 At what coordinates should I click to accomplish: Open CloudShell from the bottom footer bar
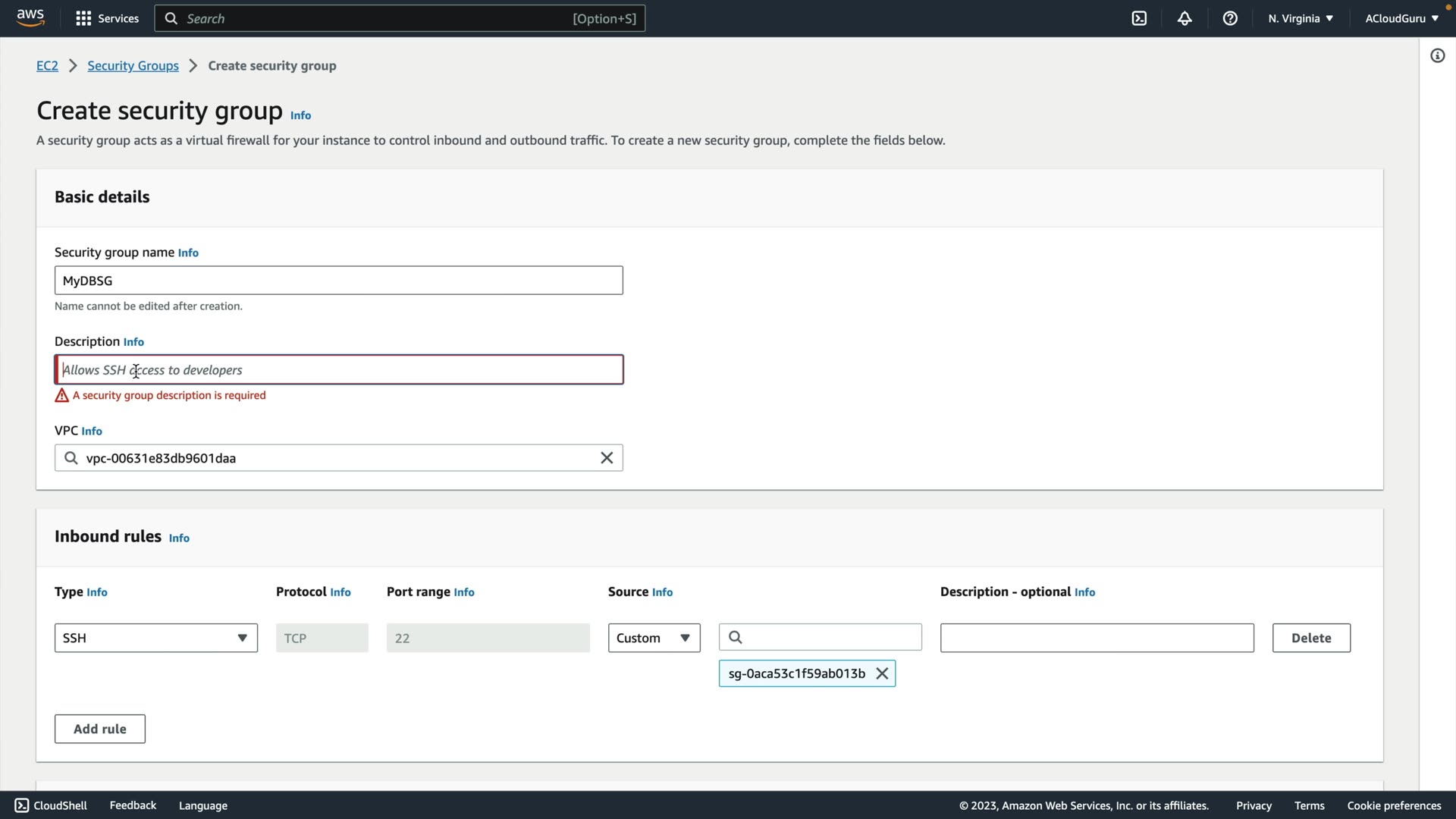tap(51, 805)
